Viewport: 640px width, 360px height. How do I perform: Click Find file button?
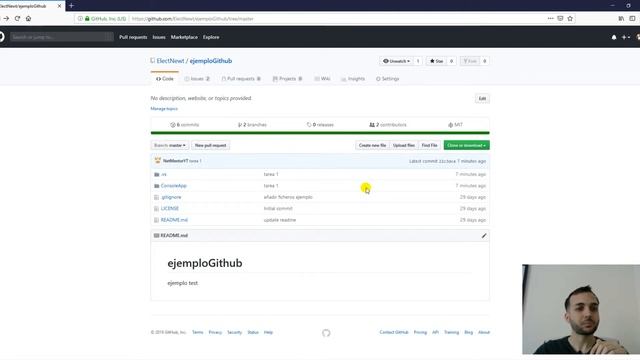coord(429,145)
